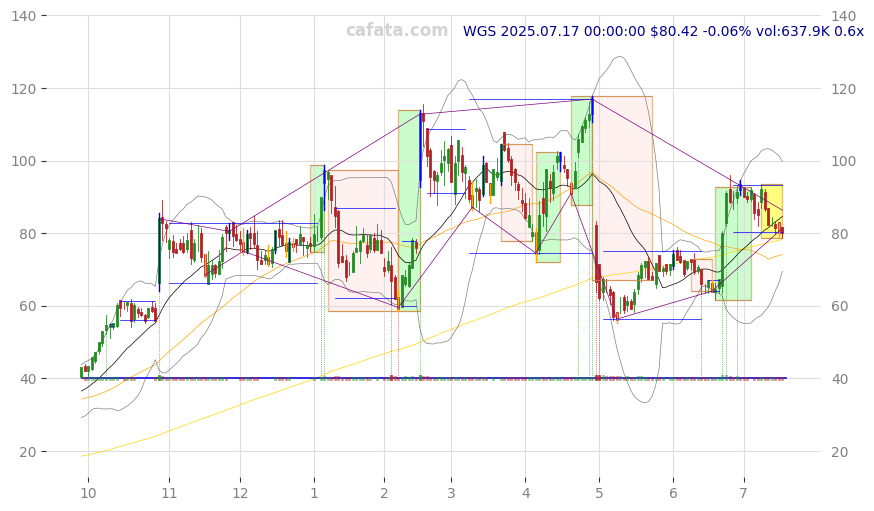Click the 40 label on right axis

839,379
